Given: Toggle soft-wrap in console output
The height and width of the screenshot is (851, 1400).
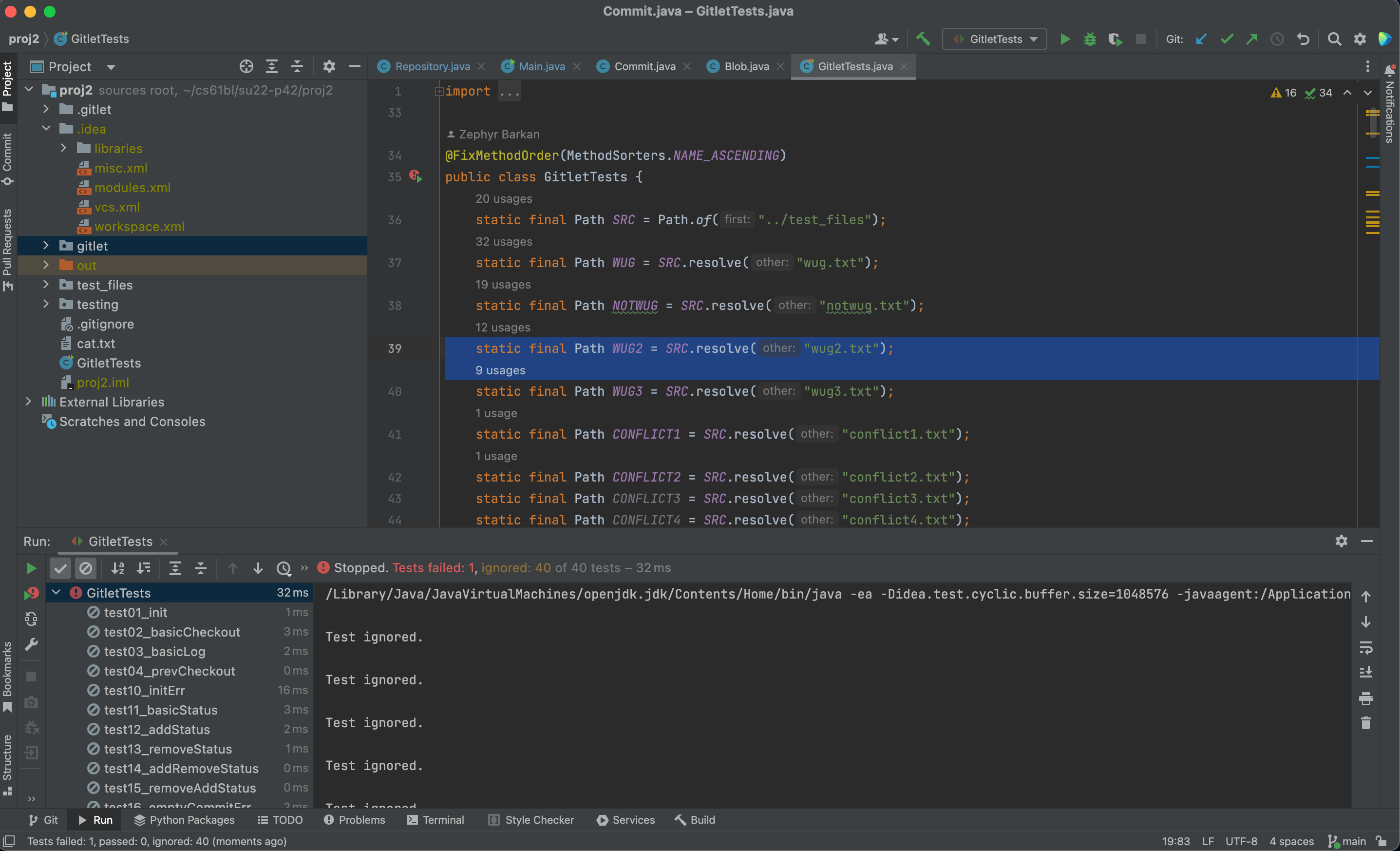Looking at the screenshot, I should tap(1365, 647).
